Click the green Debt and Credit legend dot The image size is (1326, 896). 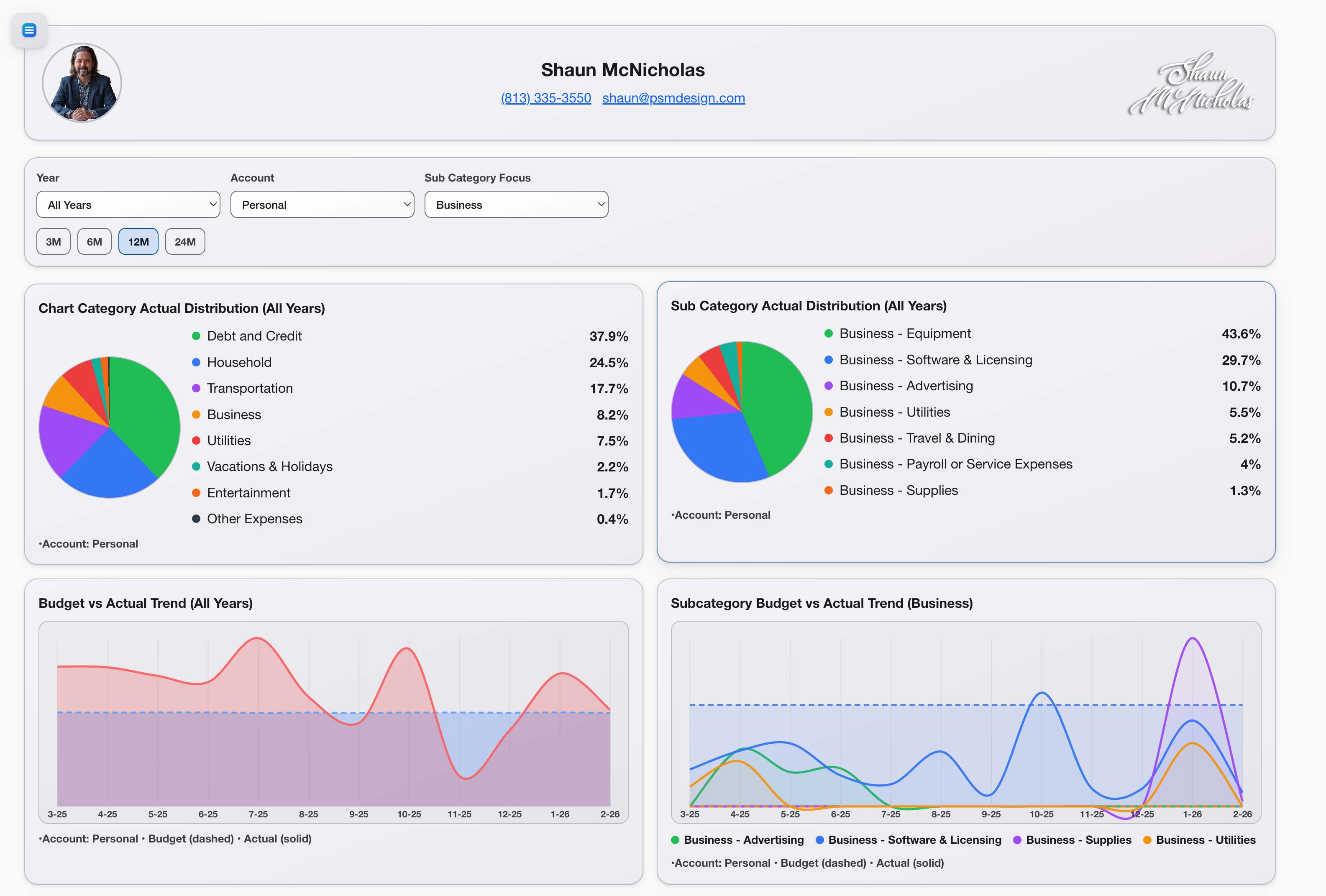pyautogui.click(x=196, y=336)
